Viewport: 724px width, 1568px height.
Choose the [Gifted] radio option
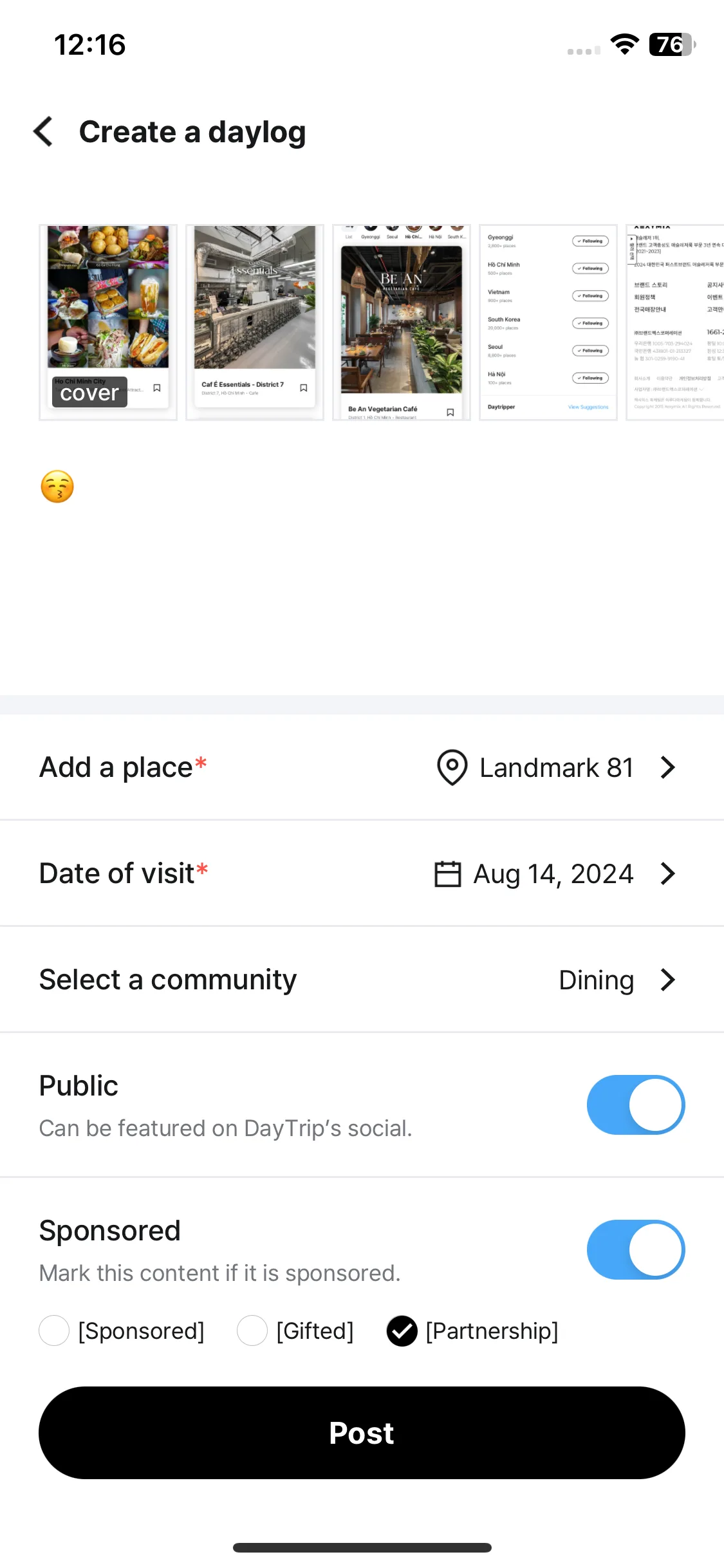pyautogui.click(x=252, y=1330)
